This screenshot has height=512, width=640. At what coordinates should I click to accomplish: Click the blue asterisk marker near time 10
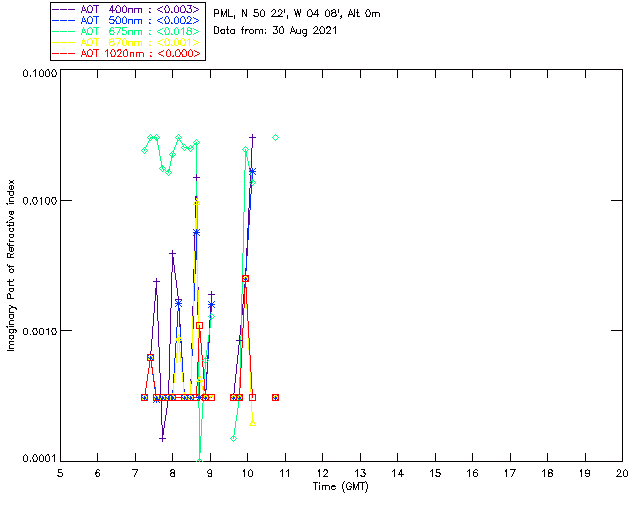pos(252,171)
